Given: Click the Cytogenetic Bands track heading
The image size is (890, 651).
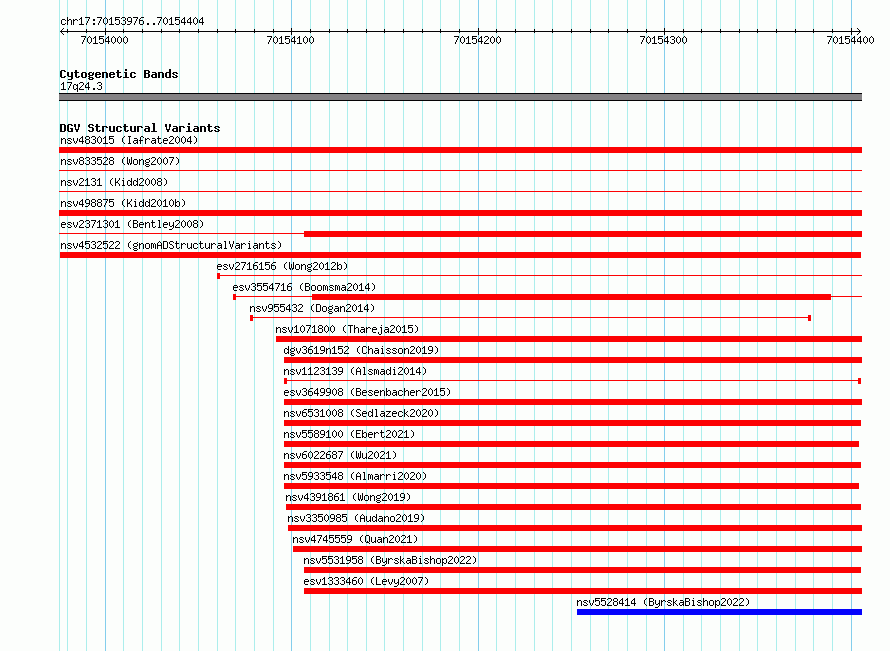Looking at the screenshot, I should click(119, 74).
